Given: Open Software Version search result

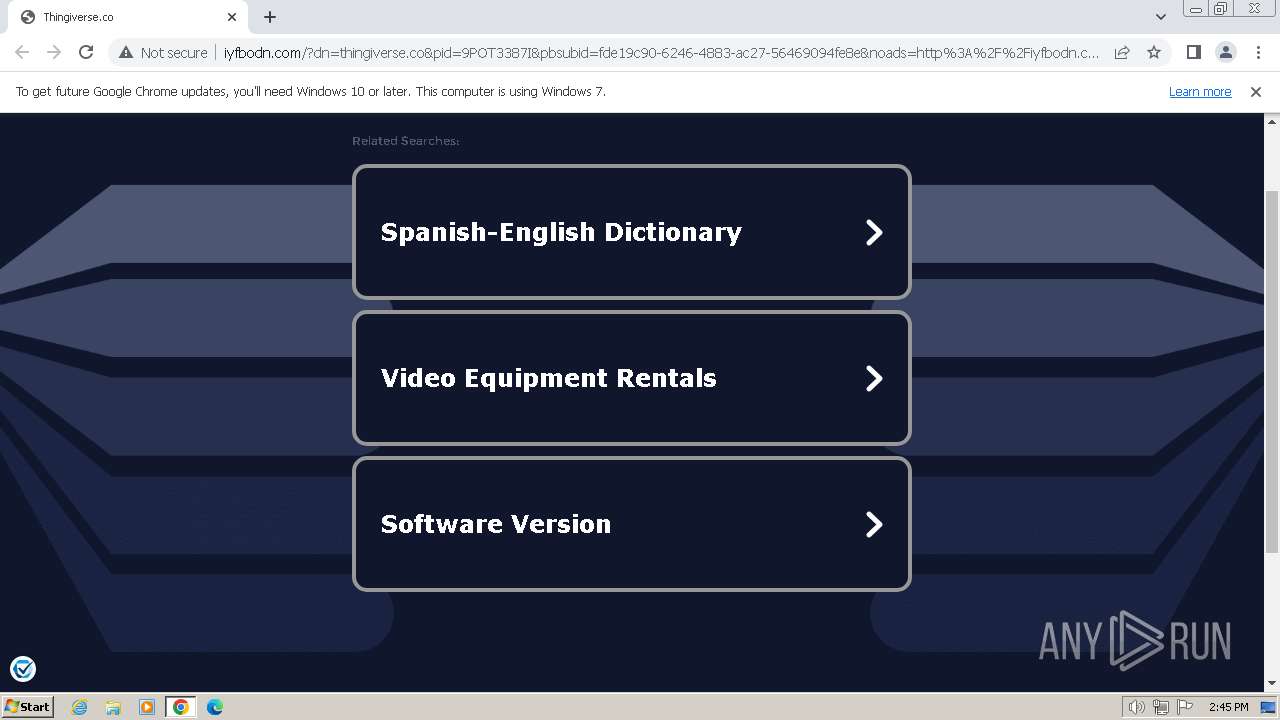Looking at the screenshot, I should pos(632,524).
